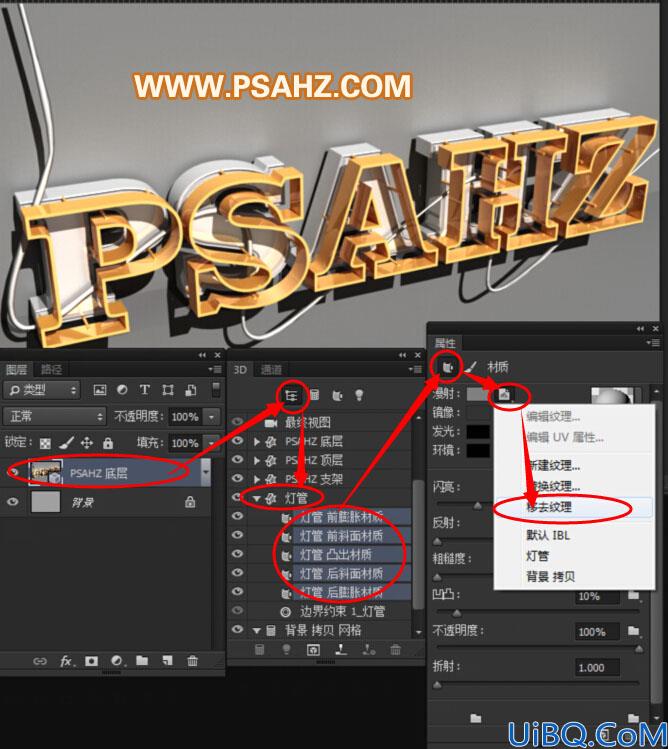Toggle eye for 灯管 后斜面材质

(x=237, y=572)
